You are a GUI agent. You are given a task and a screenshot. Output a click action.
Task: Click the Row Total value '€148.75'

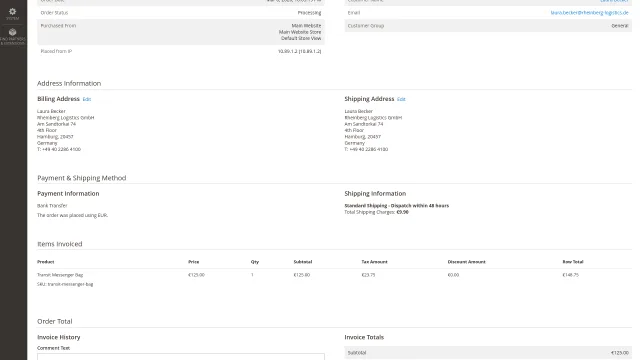(x=570, y=275)
